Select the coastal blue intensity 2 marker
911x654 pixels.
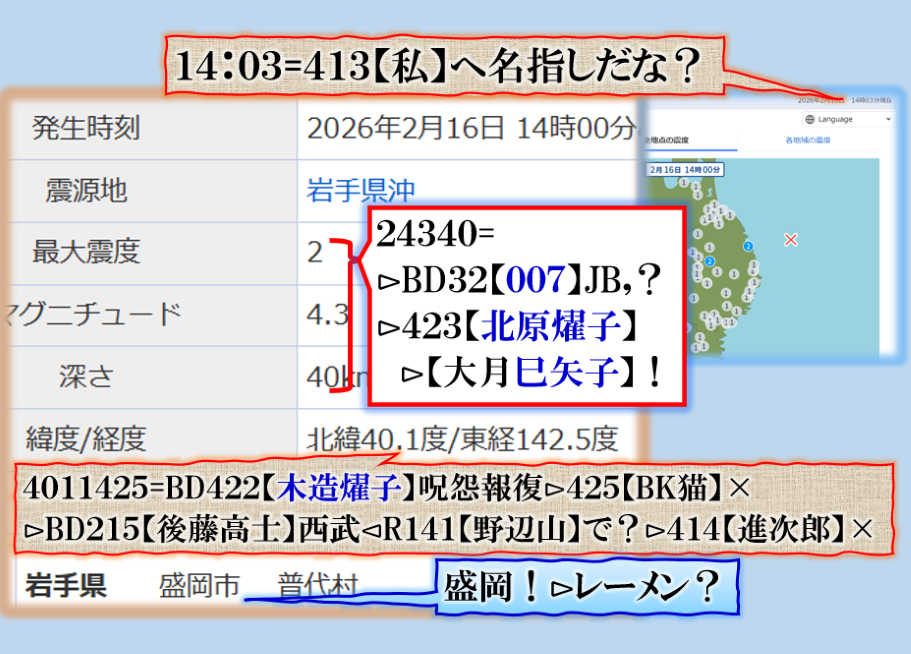(747, 245)
